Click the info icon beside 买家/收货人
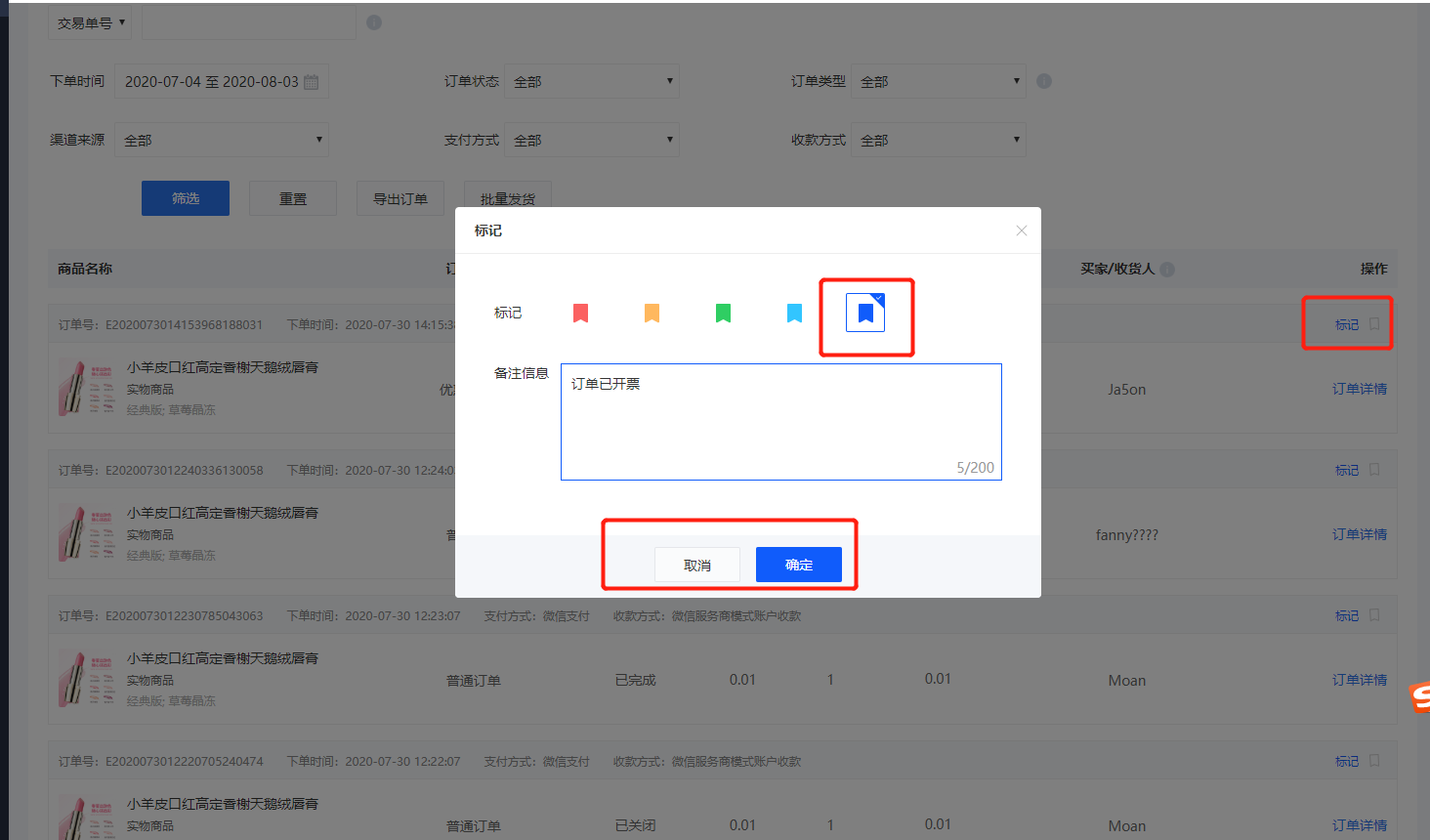1430x840 pixels. pos(1167,269)
